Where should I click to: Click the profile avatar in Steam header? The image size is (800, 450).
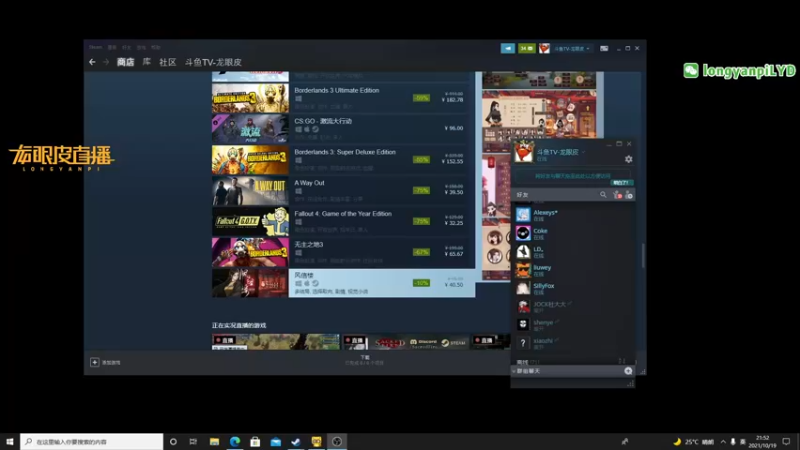pyautogui.click(x=544, y=48)
